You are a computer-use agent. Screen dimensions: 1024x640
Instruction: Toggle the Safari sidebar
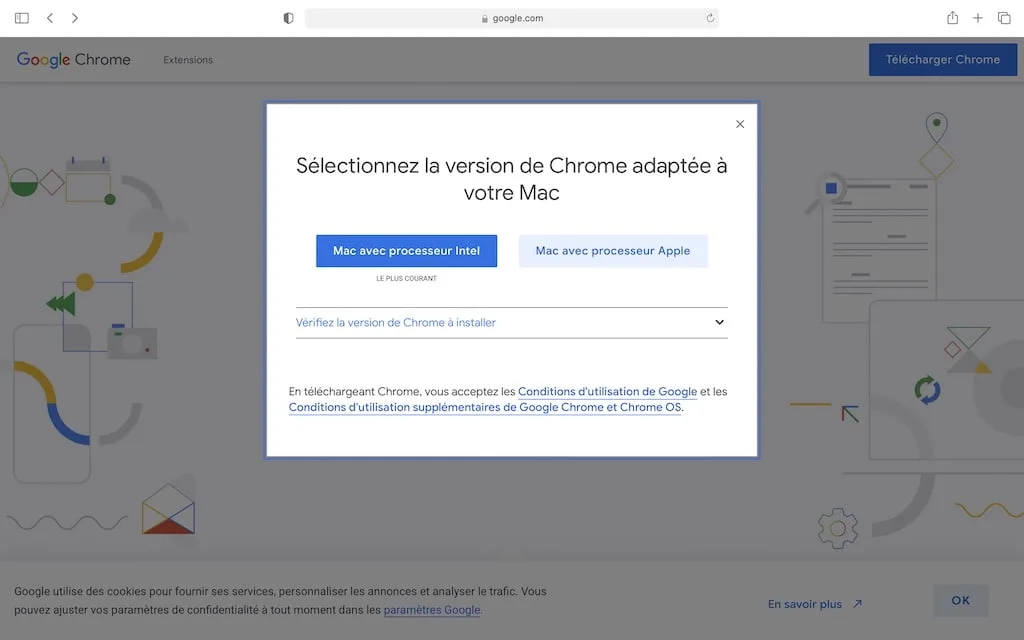pos(21,17)
